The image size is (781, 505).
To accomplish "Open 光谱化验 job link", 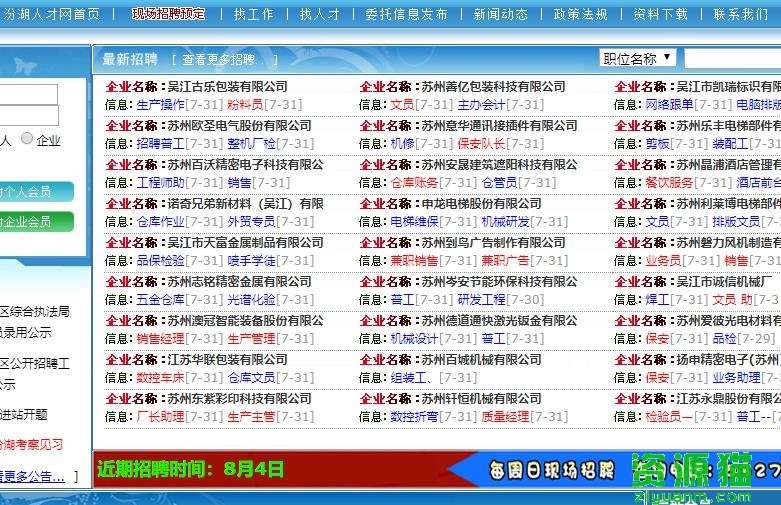I will pyautogui.click(x=251, y=299).
